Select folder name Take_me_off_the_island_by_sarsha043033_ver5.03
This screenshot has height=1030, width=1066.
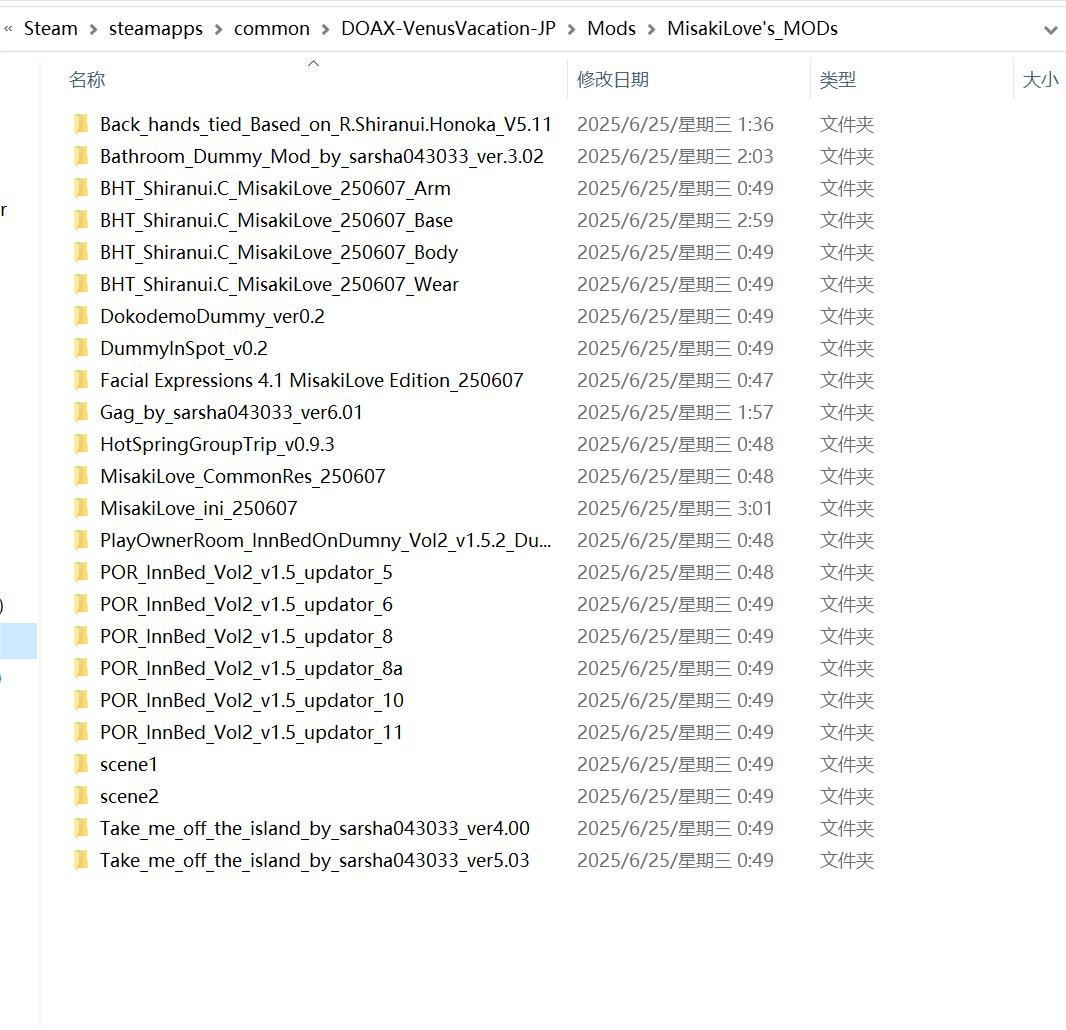(x=314, y=859)
